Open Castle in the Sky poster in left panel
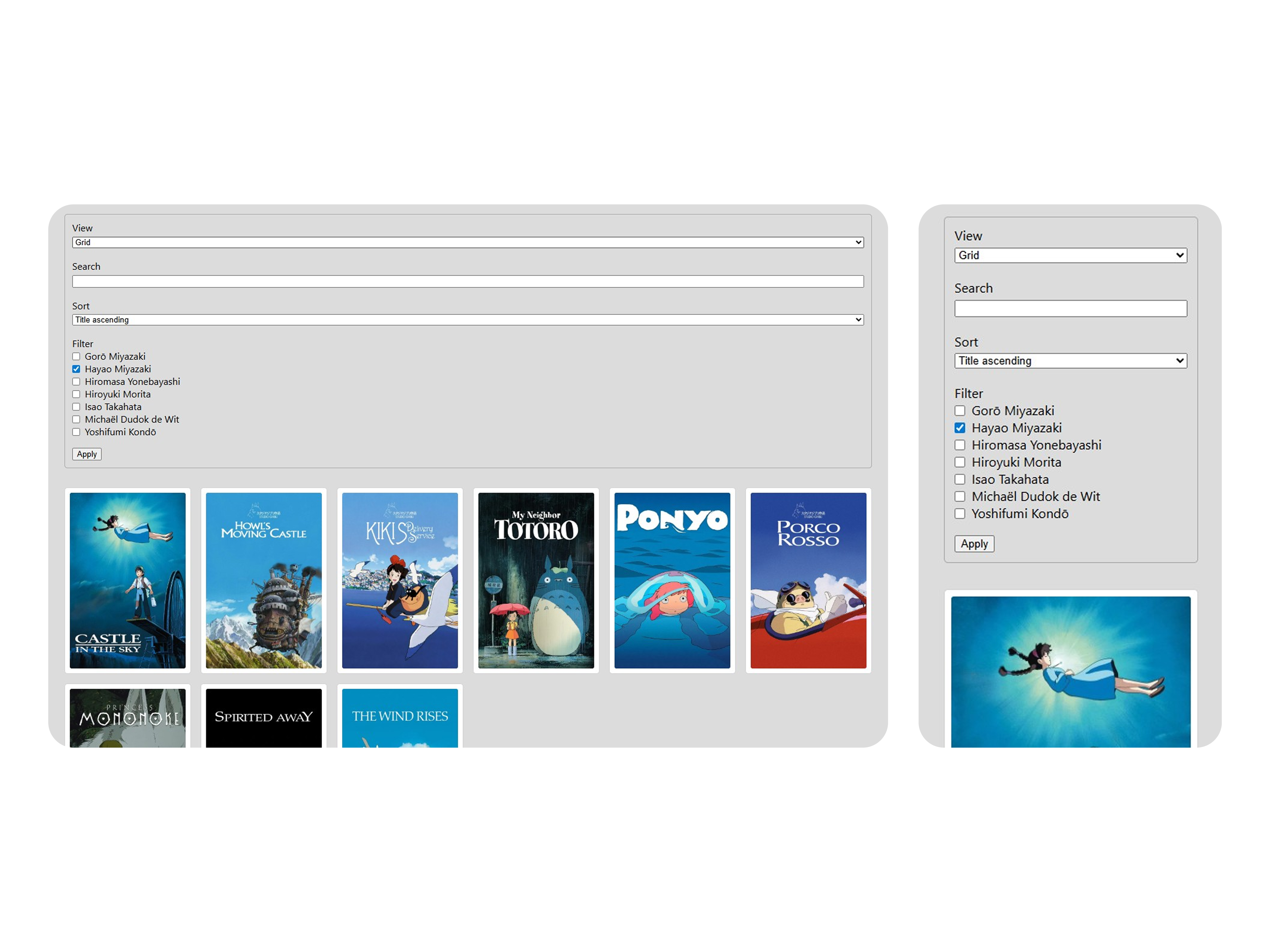Image resolution: width=1270 pixels, height=952 pixels. pos(127,580)
